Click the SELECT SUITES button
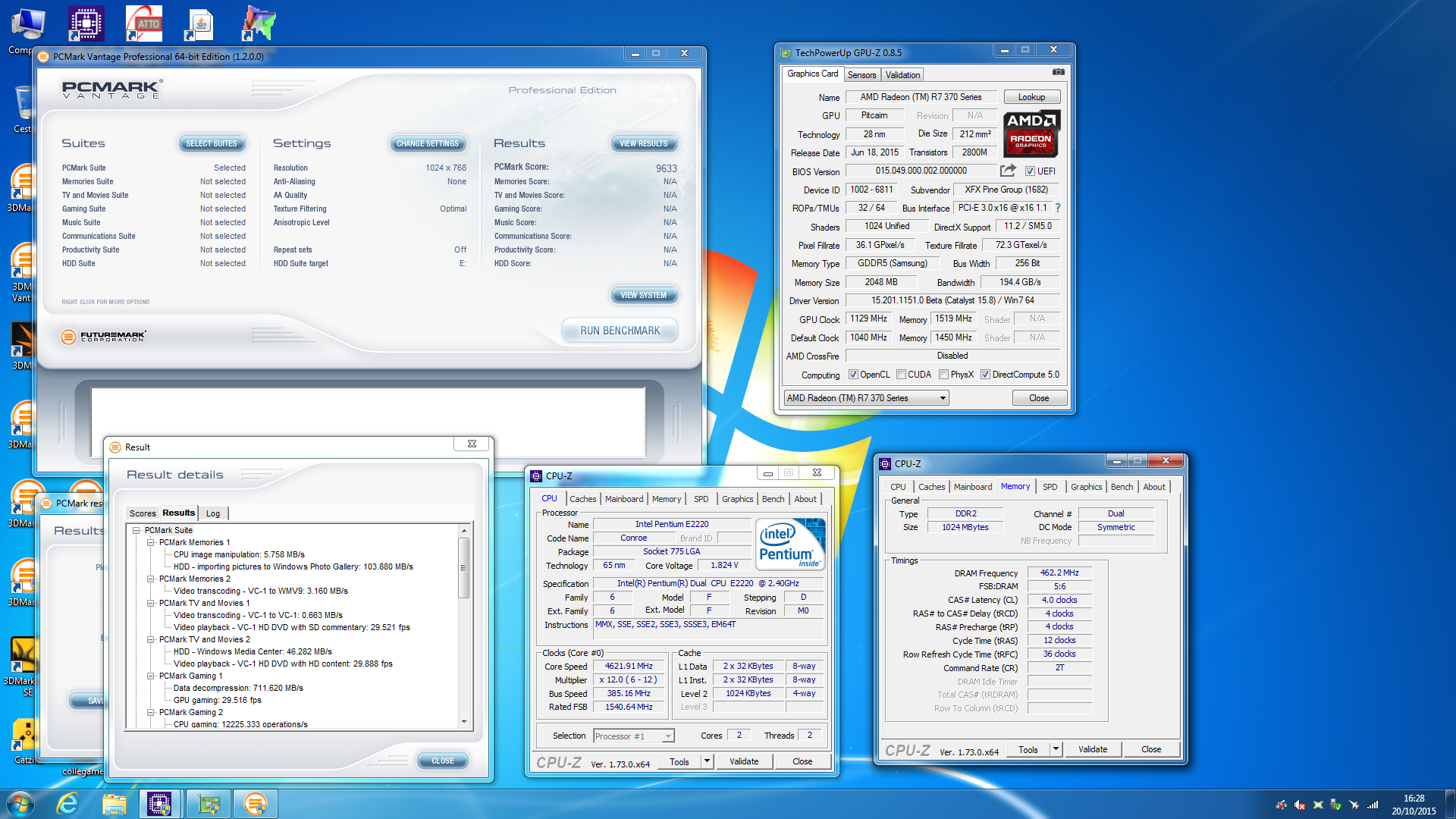The height and width of the screenshot is (819, 1456). pos(212,143)
